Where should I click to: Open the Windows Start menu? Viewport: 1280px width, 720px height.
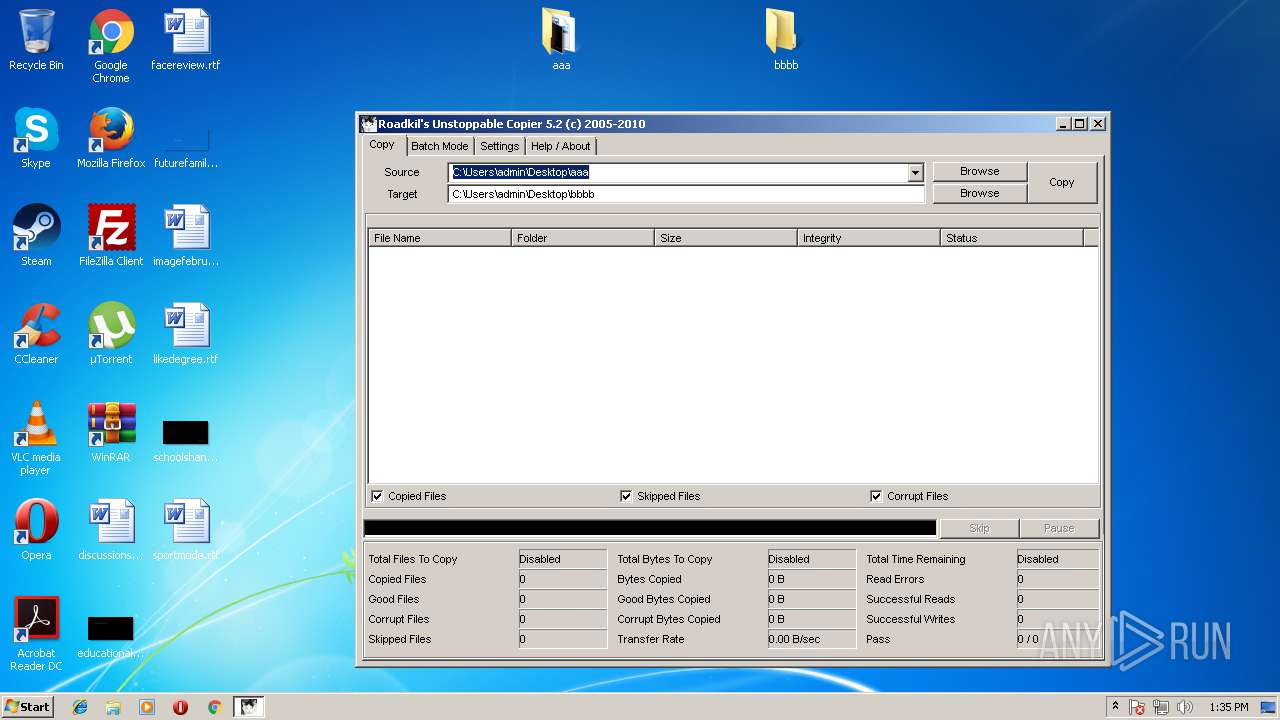(28, 707)
